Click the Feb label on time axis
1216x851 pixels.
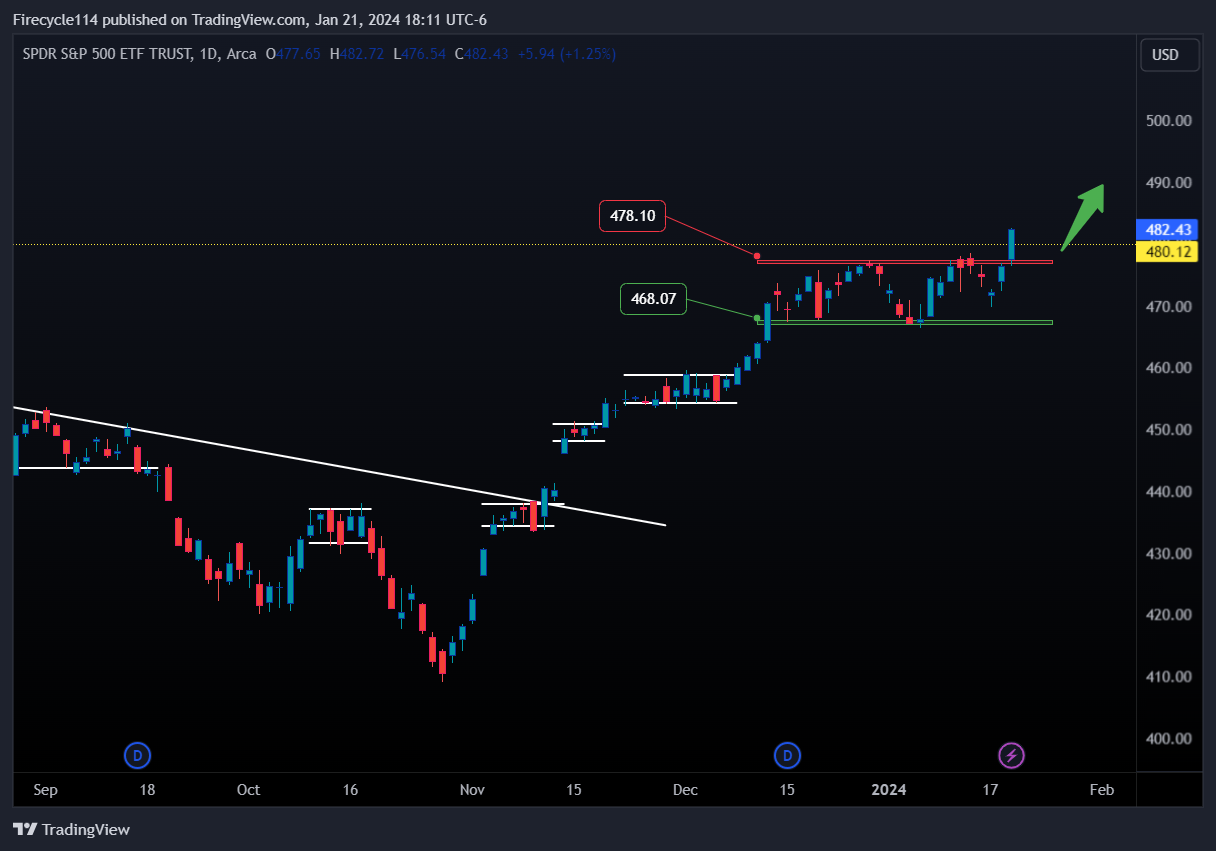[1101, 790]
